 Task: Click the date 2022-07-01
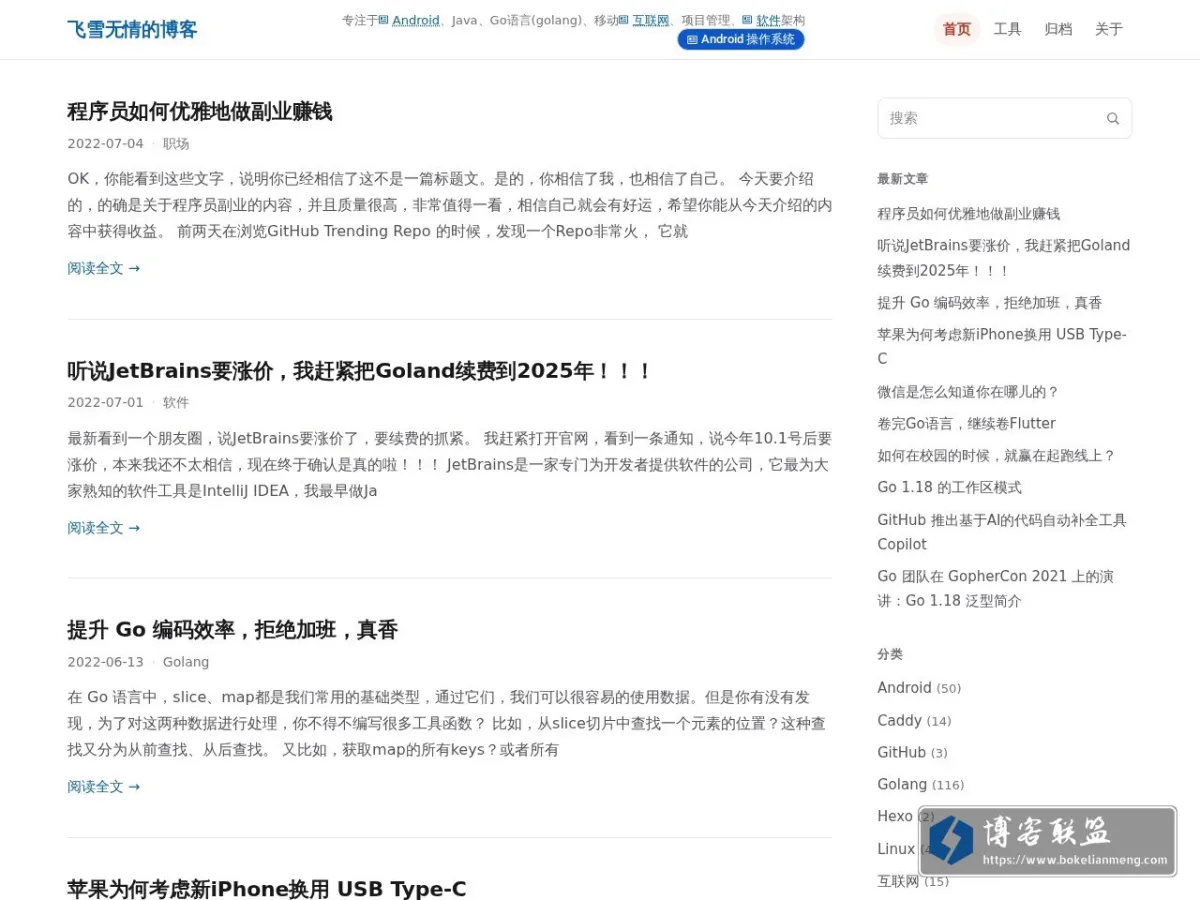tap(106, 403)
